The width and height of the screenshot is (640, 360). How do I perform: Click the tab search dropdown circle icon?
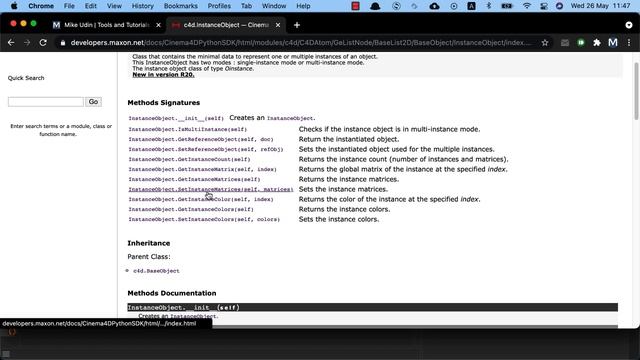(x=629, y=25)
